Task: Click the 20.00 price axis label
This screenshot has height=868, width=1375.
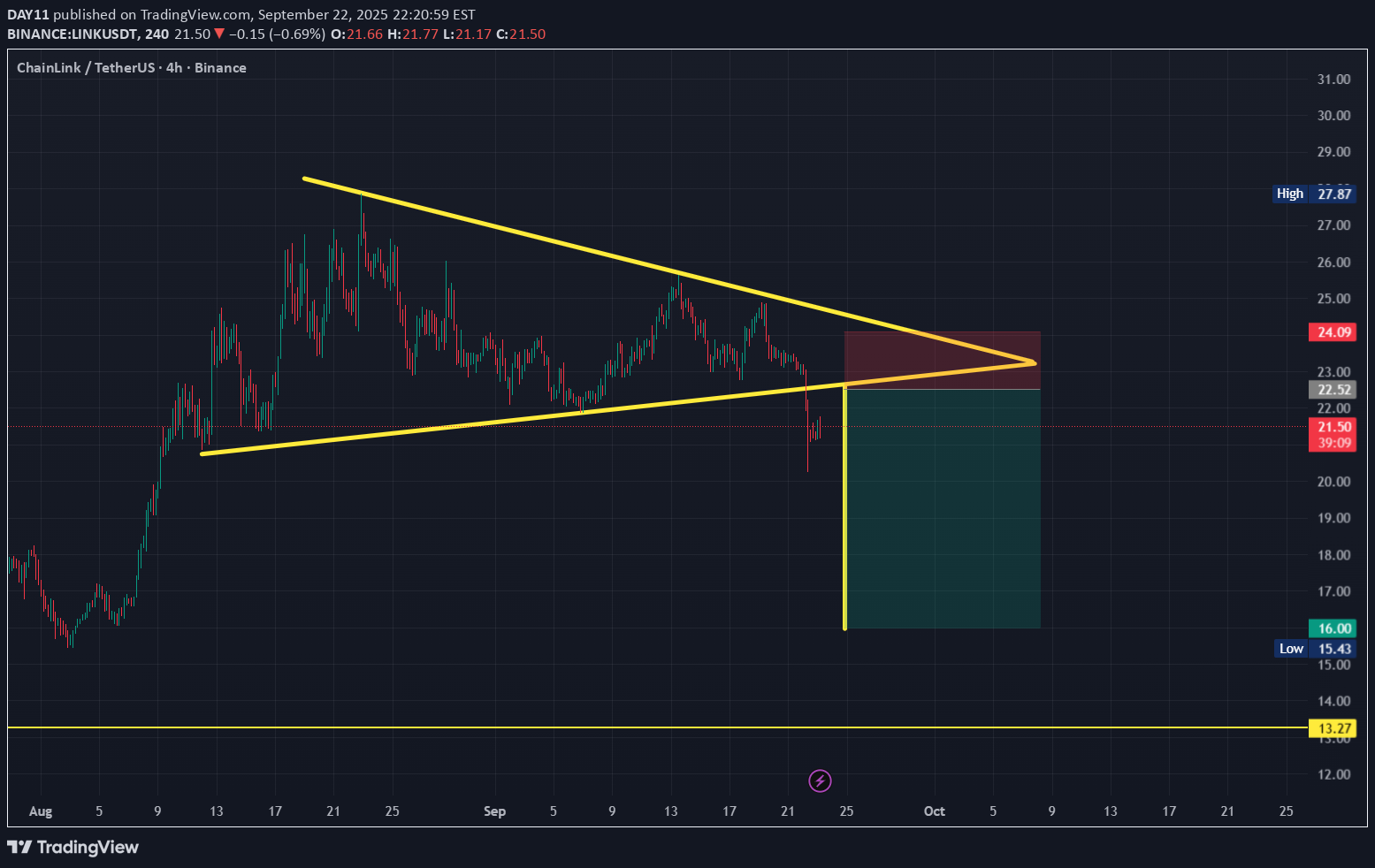Action: click(x=1333, y=482)
